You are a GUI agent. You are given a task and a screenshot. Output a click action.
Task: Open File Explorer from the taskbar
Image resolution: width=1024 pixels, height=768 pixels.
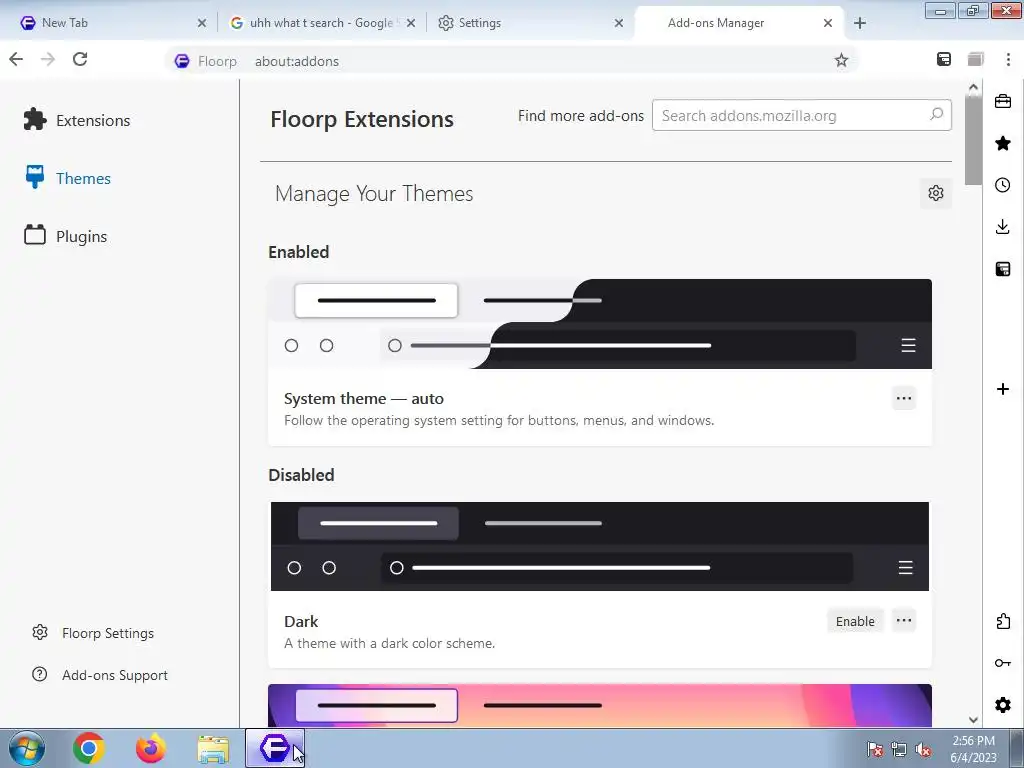[x=213, y=748]
